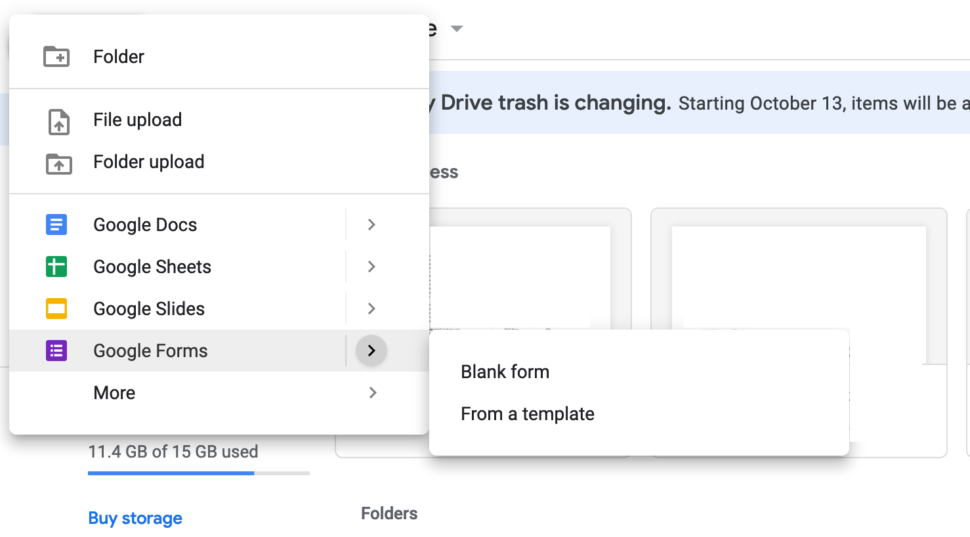Click the Folder upload icon

coord(59,164)
